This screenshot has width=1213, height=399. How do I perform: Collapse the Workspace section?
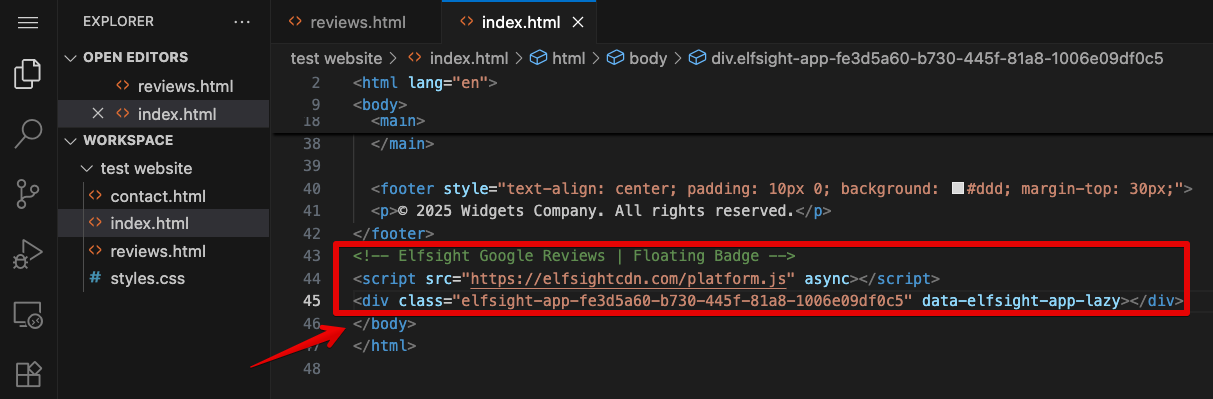pyautogui.click(x=70, y=141)
